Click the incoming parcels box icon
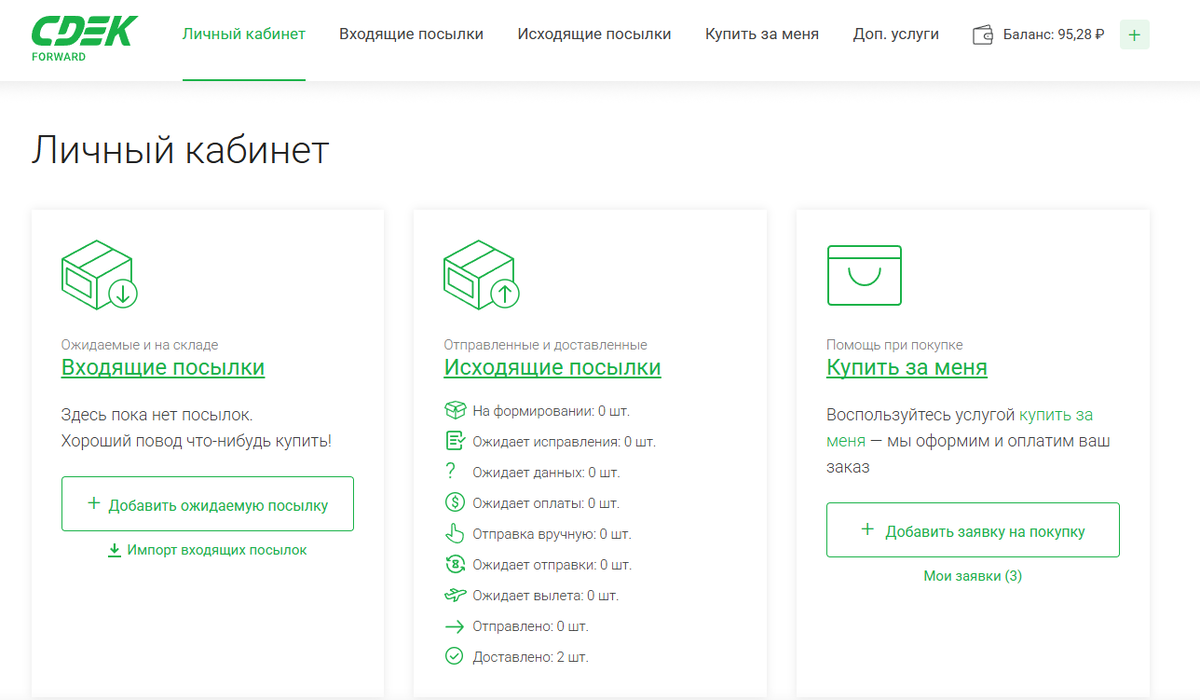1200x700 pixels. click(99, 273)
